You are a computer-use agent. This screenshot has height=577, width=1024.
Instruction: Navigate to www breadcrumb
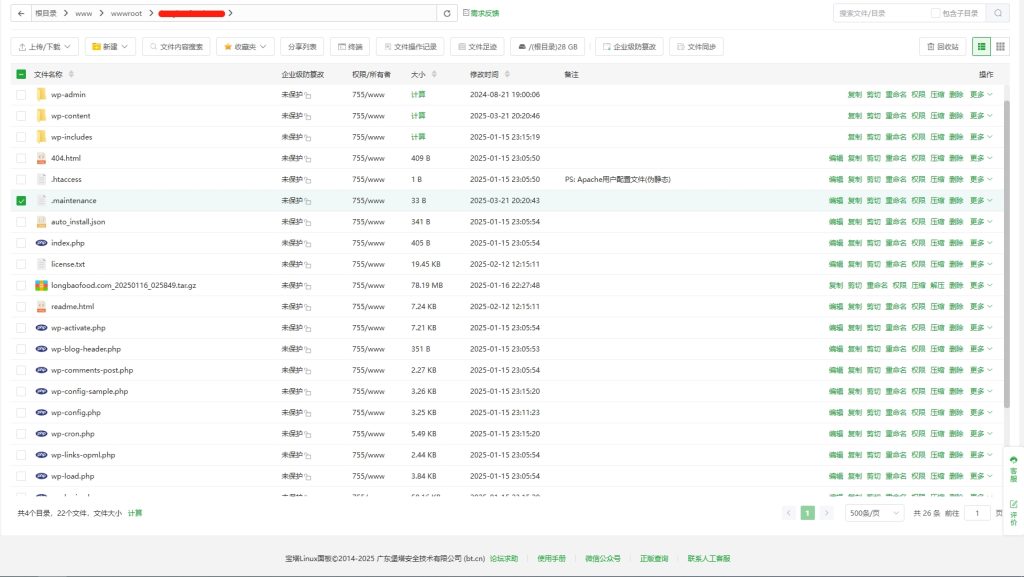tap(84, 13)
